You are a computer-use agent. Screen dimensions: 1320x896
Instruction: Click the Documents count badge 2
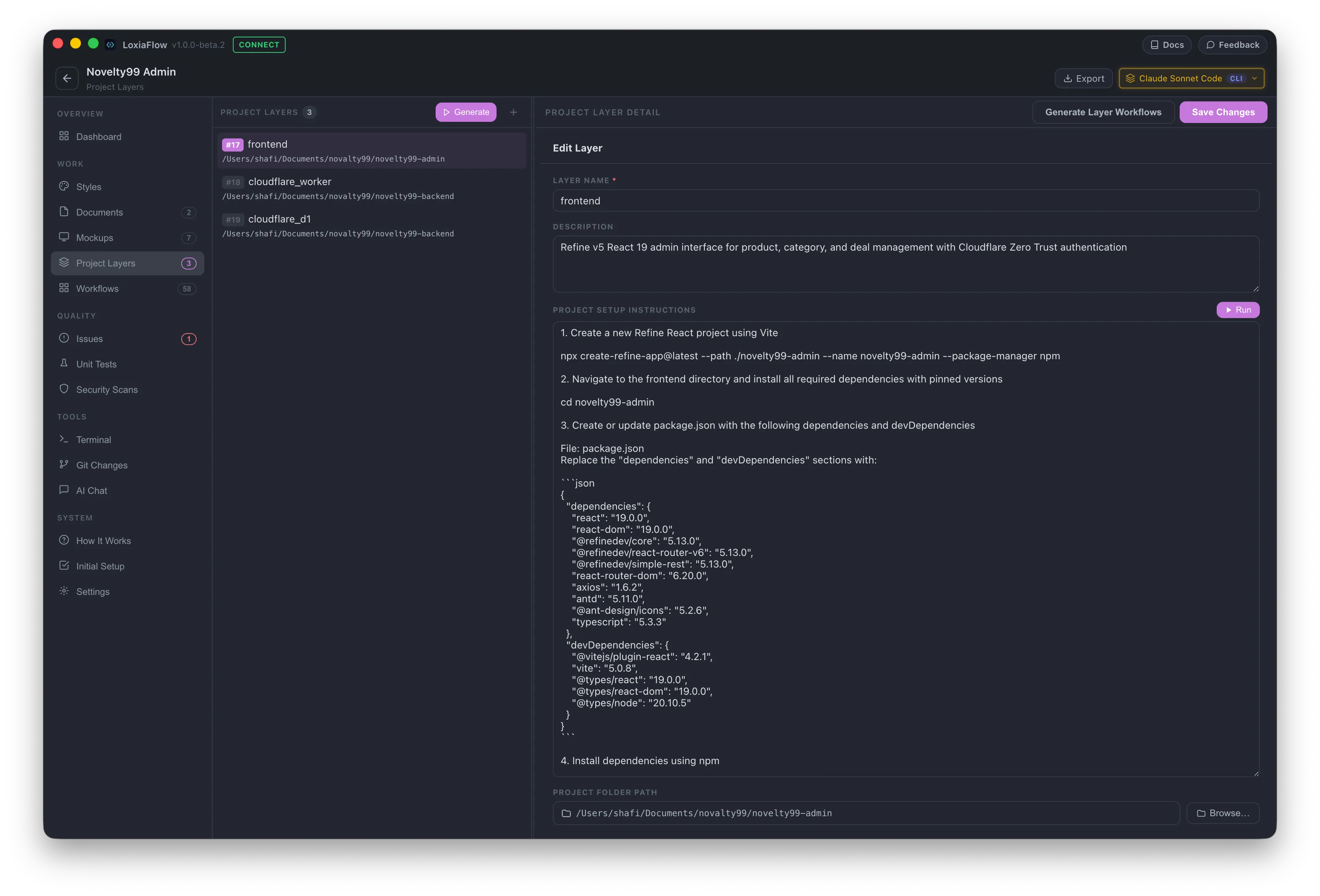(x=189, y=212)
